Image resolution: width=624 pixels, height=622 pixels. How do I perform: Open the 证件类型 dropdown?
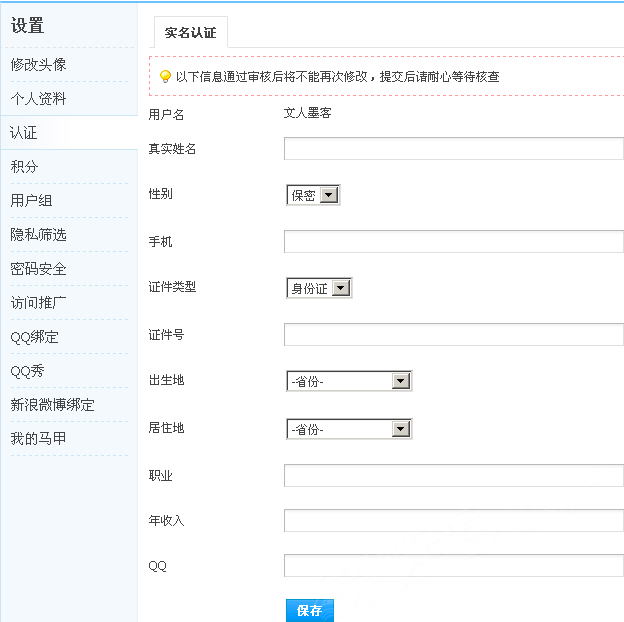pyautogui.click(x=319, y=288)
